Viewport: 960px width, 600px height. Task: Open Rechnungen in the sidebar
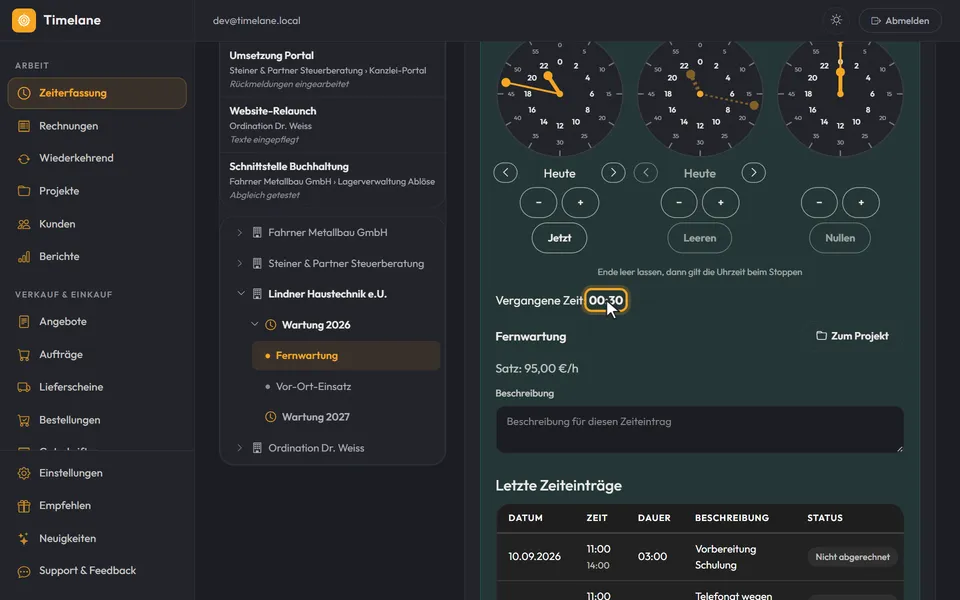(97, 126)
